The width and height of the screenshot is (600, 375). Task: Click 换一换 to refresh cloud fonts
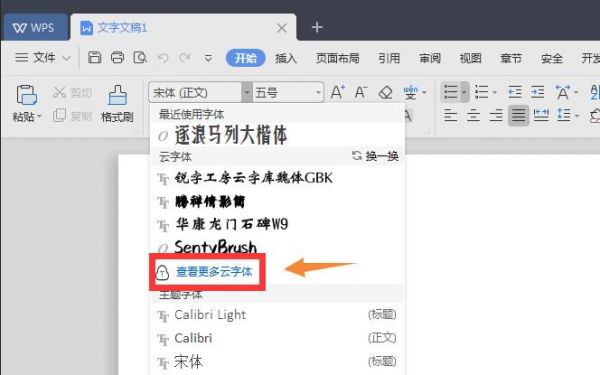point(375,156)
